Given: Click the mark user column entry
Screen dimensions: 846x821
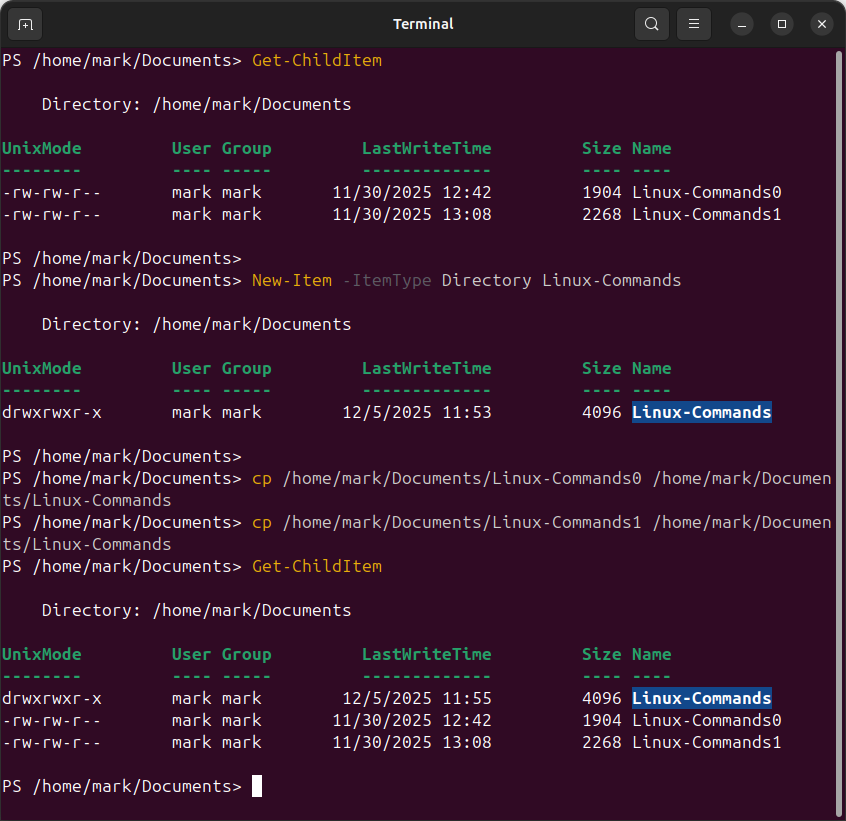Looking at the screenshot, I should pos(191,192).
